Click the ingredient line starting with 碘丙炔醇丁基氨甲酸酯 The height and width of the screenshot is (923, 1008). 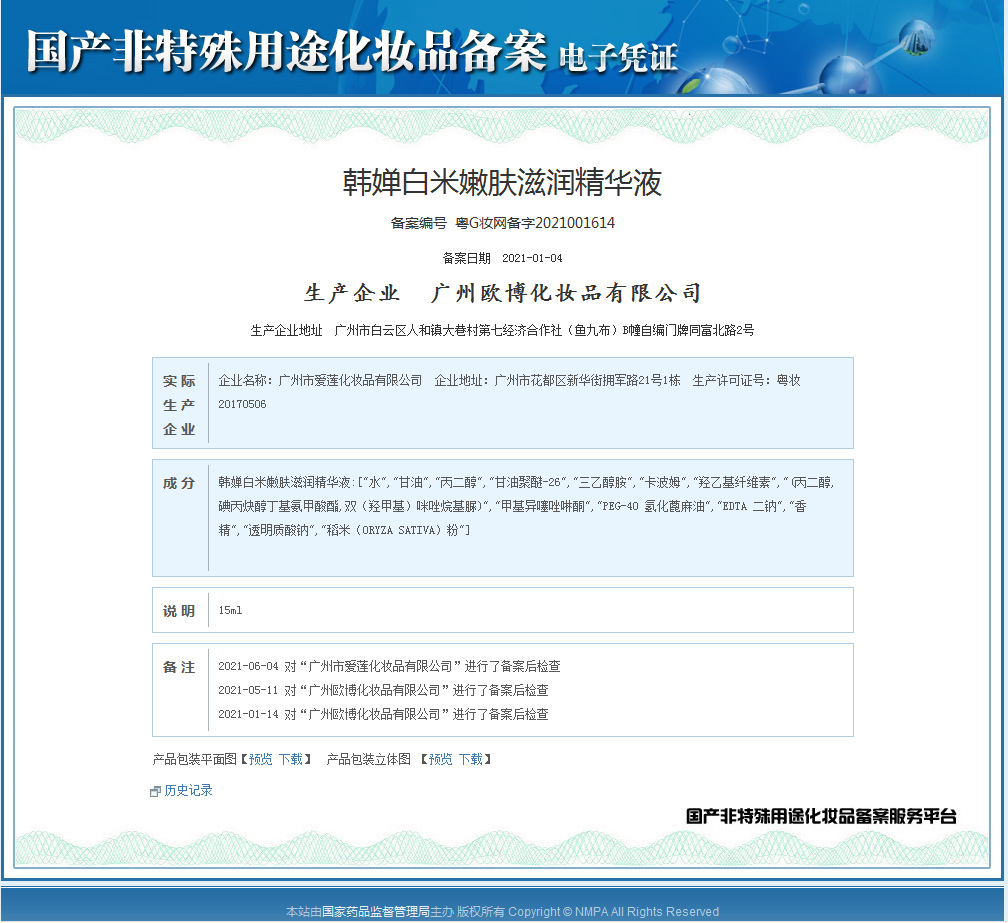click(512, 506)
